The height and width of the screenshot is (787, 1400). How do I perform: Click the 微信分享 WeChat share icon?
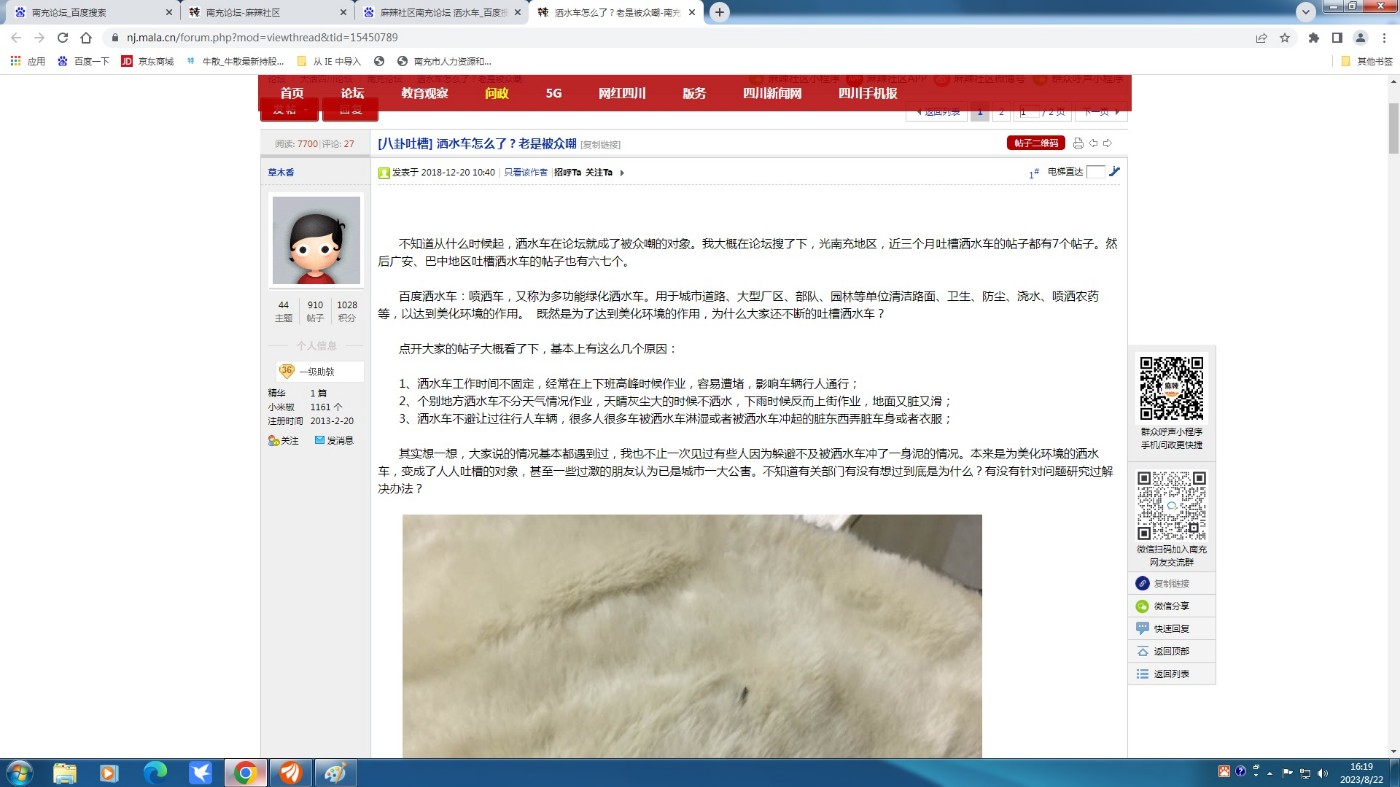(1143, 606)
